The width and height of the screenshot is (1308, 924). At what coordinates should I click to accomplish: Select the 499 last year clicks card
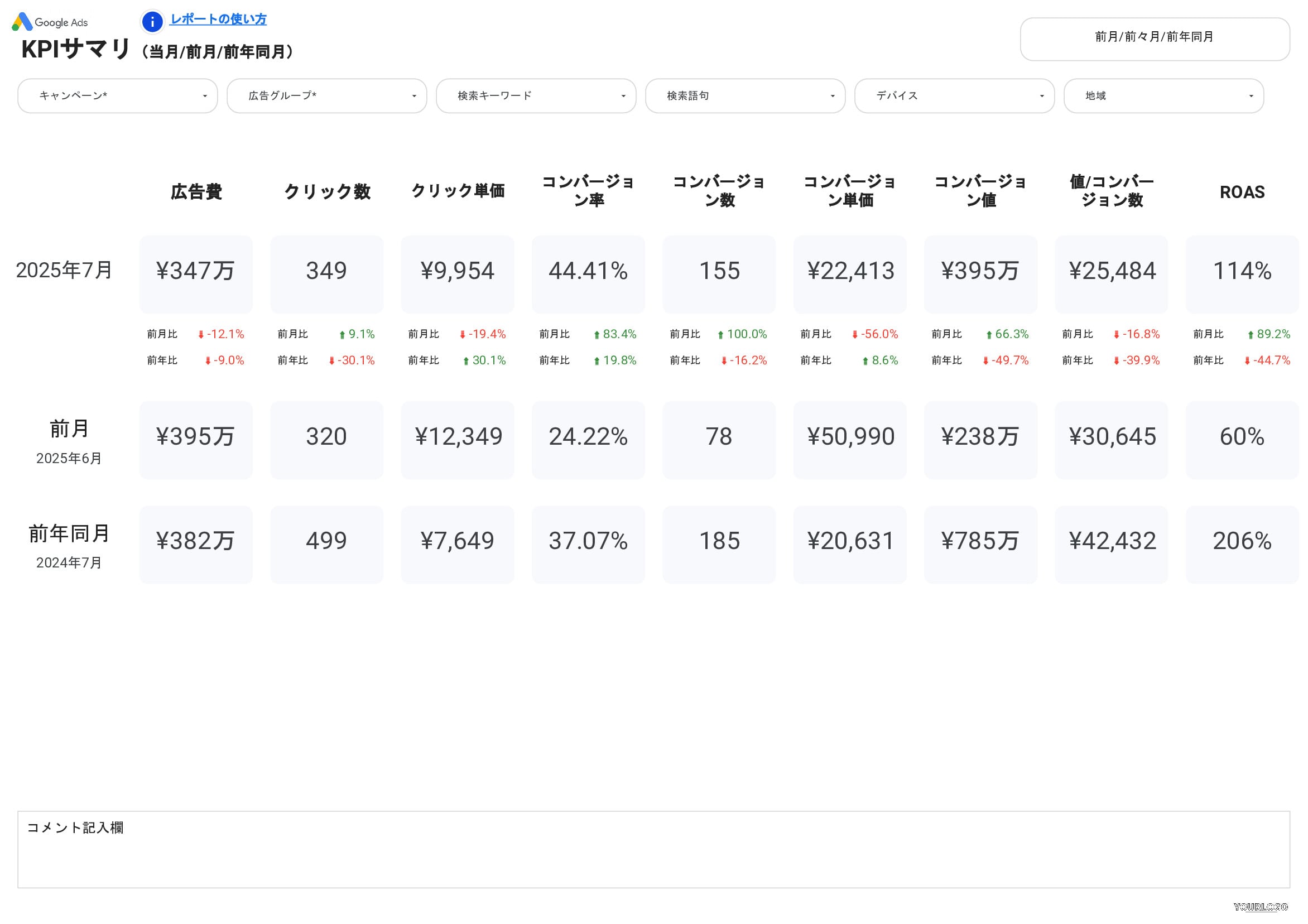coord(326,545)
